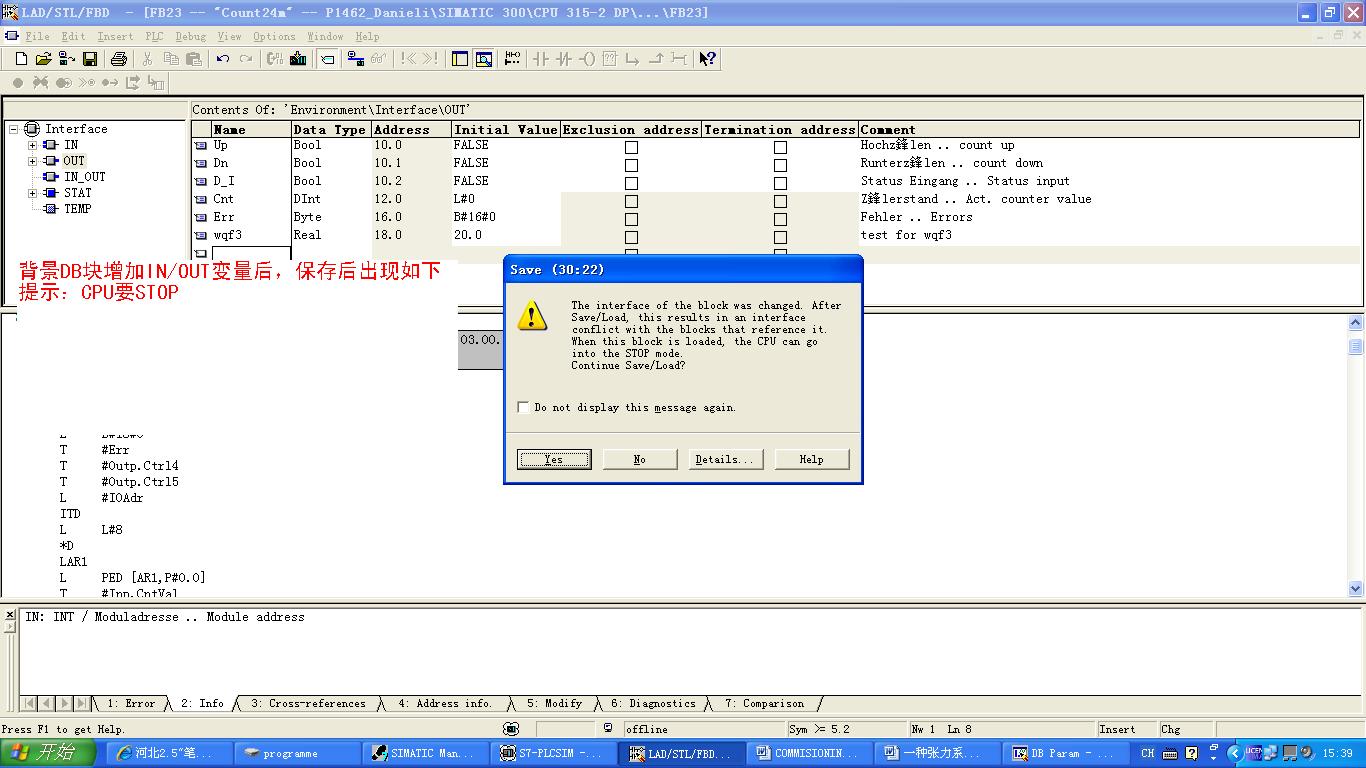1366x768 pixels.
Task: Switch to the '3: Cross-references' tab
Action: [x=308, y=703]
